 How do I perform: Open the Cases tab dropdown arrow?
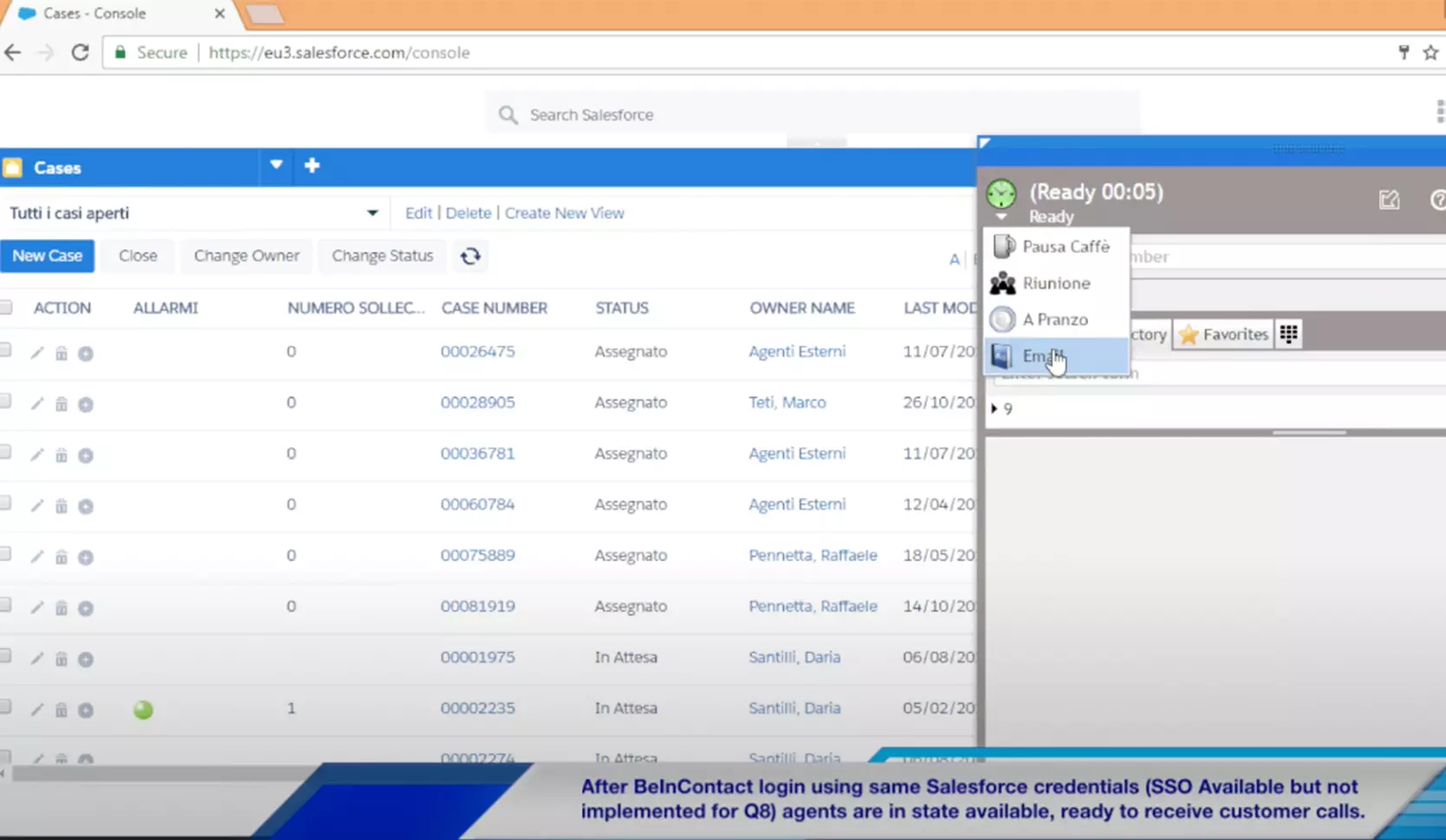click(276, 165)
